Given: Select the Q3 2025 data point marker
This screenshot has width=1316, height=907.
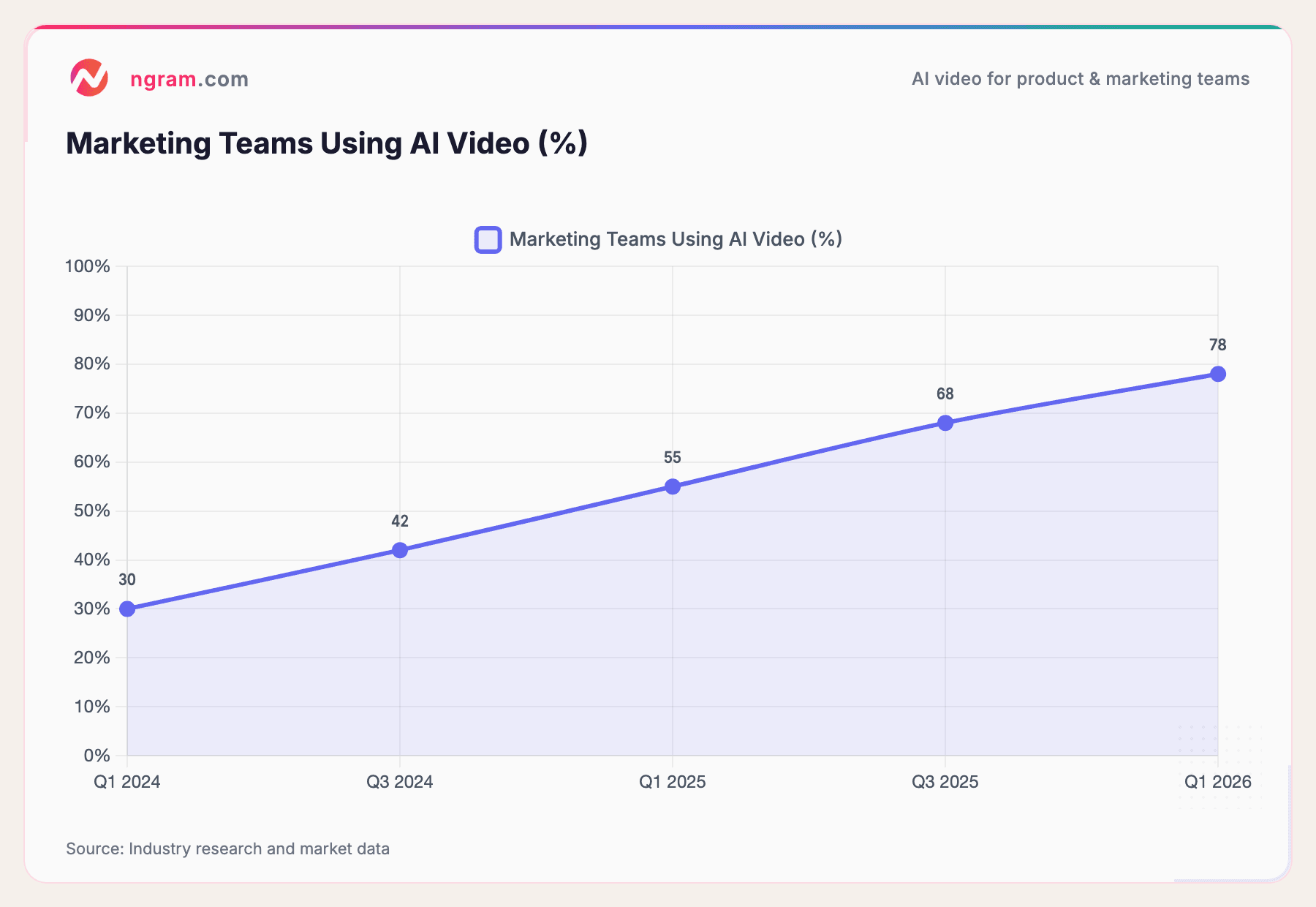Looking at the screenshot, I should coord(945,421).
